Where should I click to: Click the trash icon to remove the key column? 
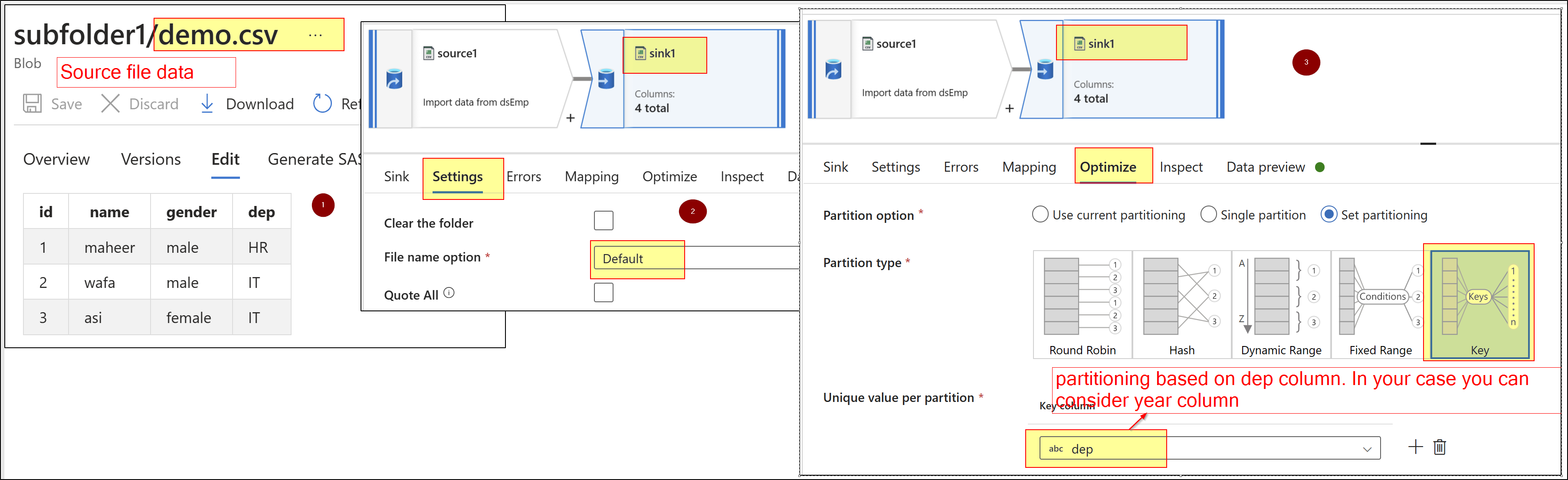tap(1440, 447)
